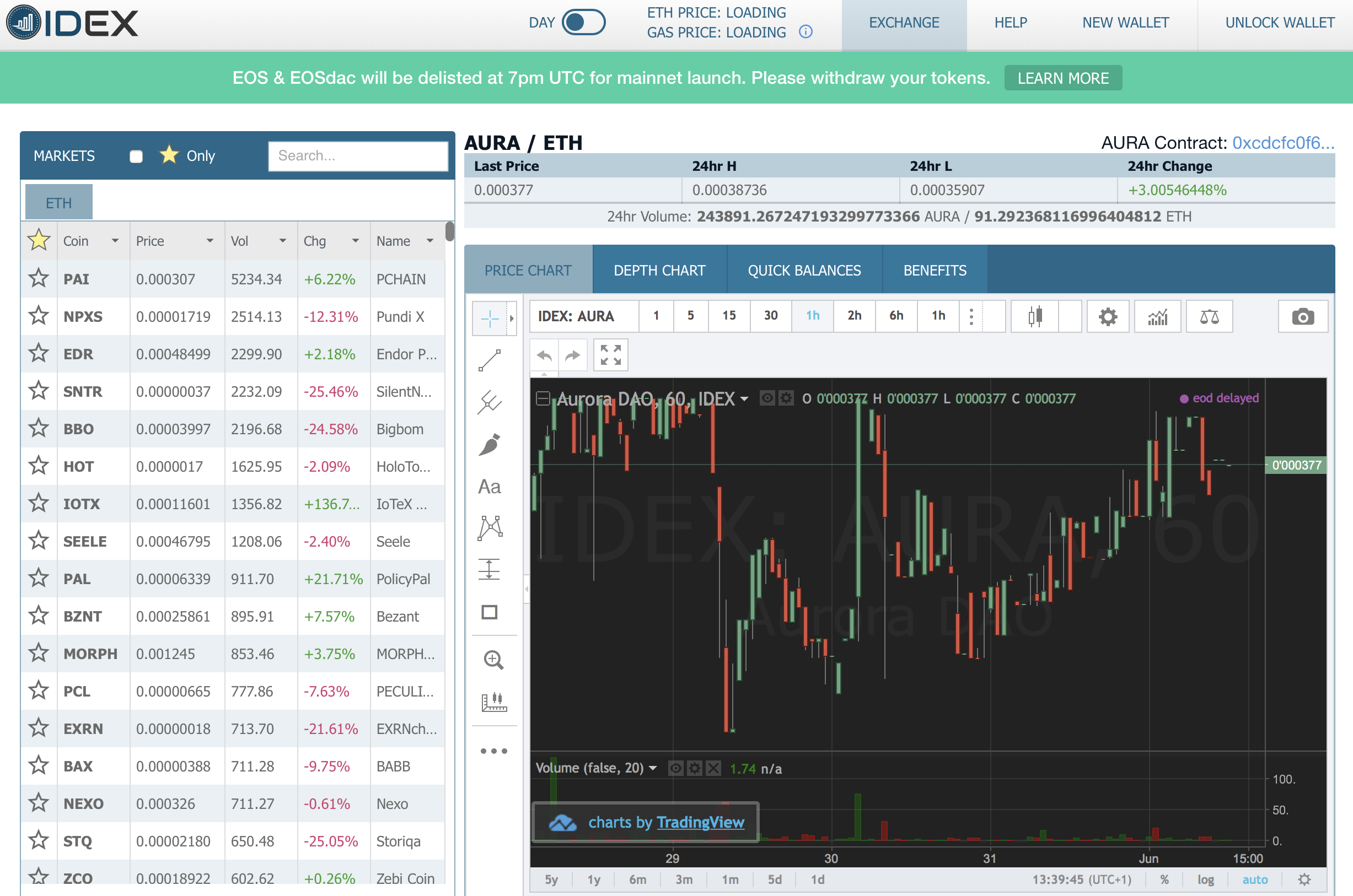Switch to QUICK BALANCES tab
This screenshot has height=896, width=1353.
[804, 269]
